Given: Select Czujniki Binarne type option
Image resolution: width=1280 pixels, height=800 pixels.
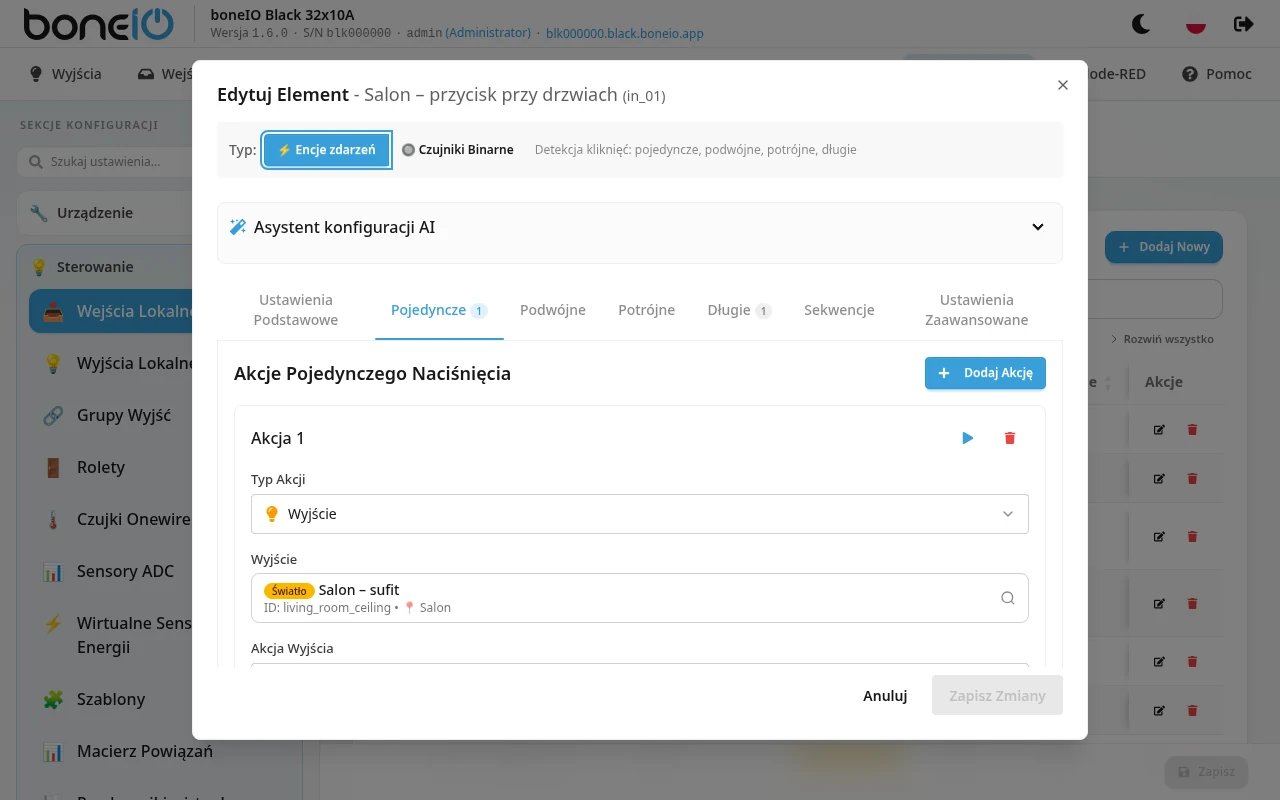Looking at the screenshot, I should pyautogui.click(x=458, y=150).
